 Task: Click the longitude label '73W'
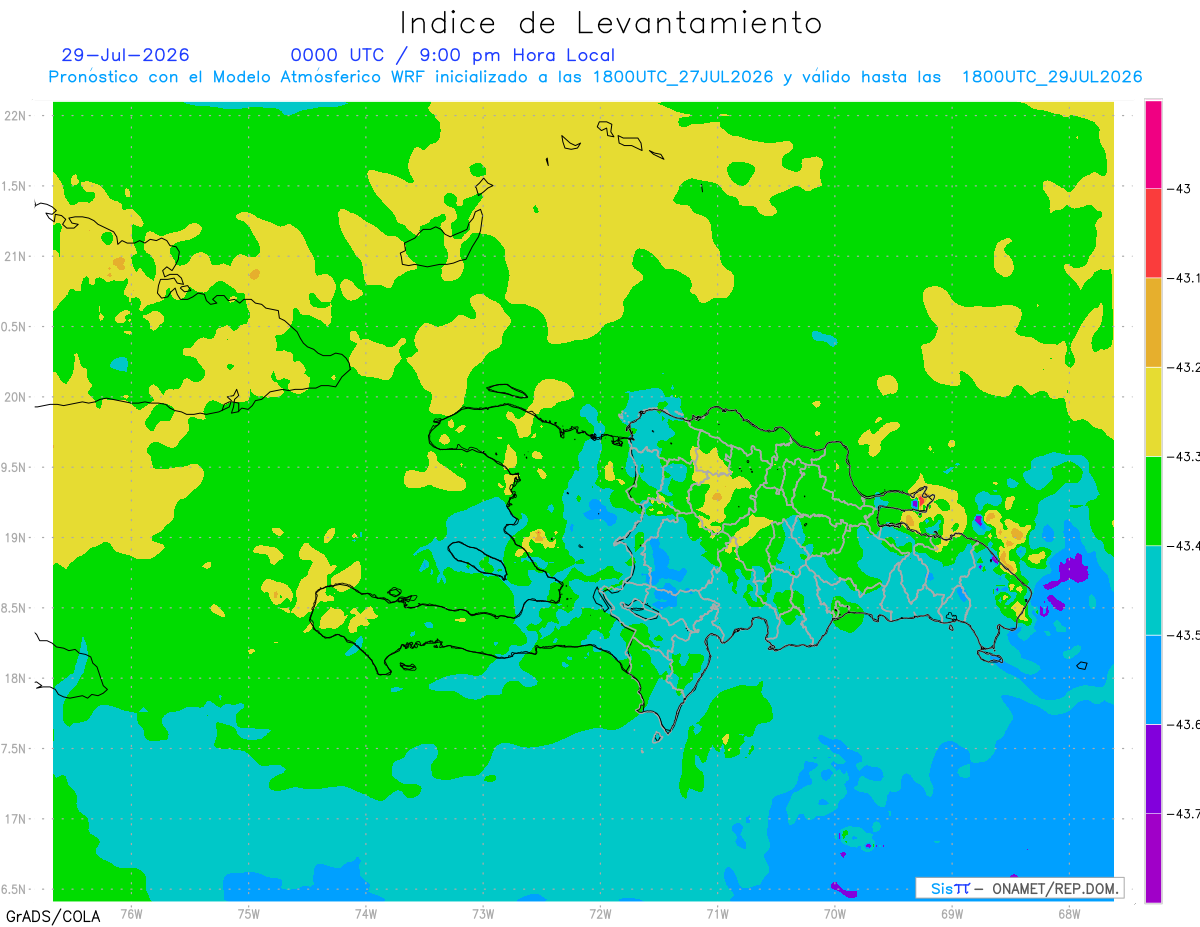(x=483, y=913)
